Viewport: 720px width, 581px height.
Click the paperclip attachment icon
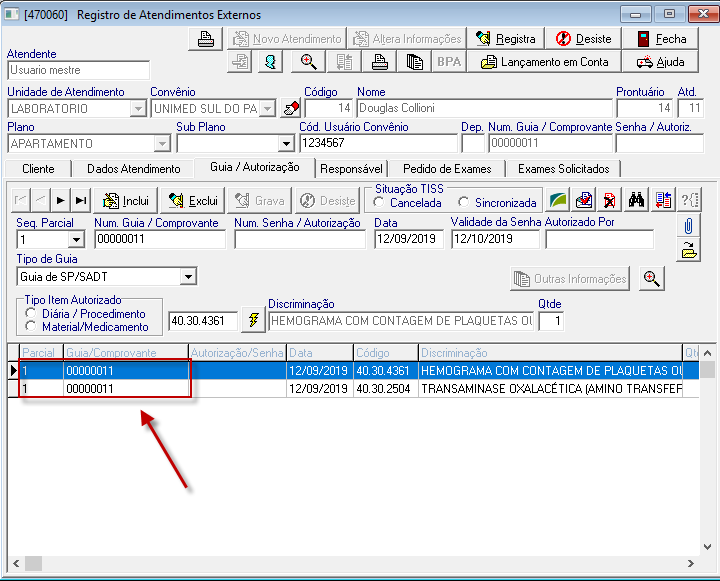click(688, 226)
